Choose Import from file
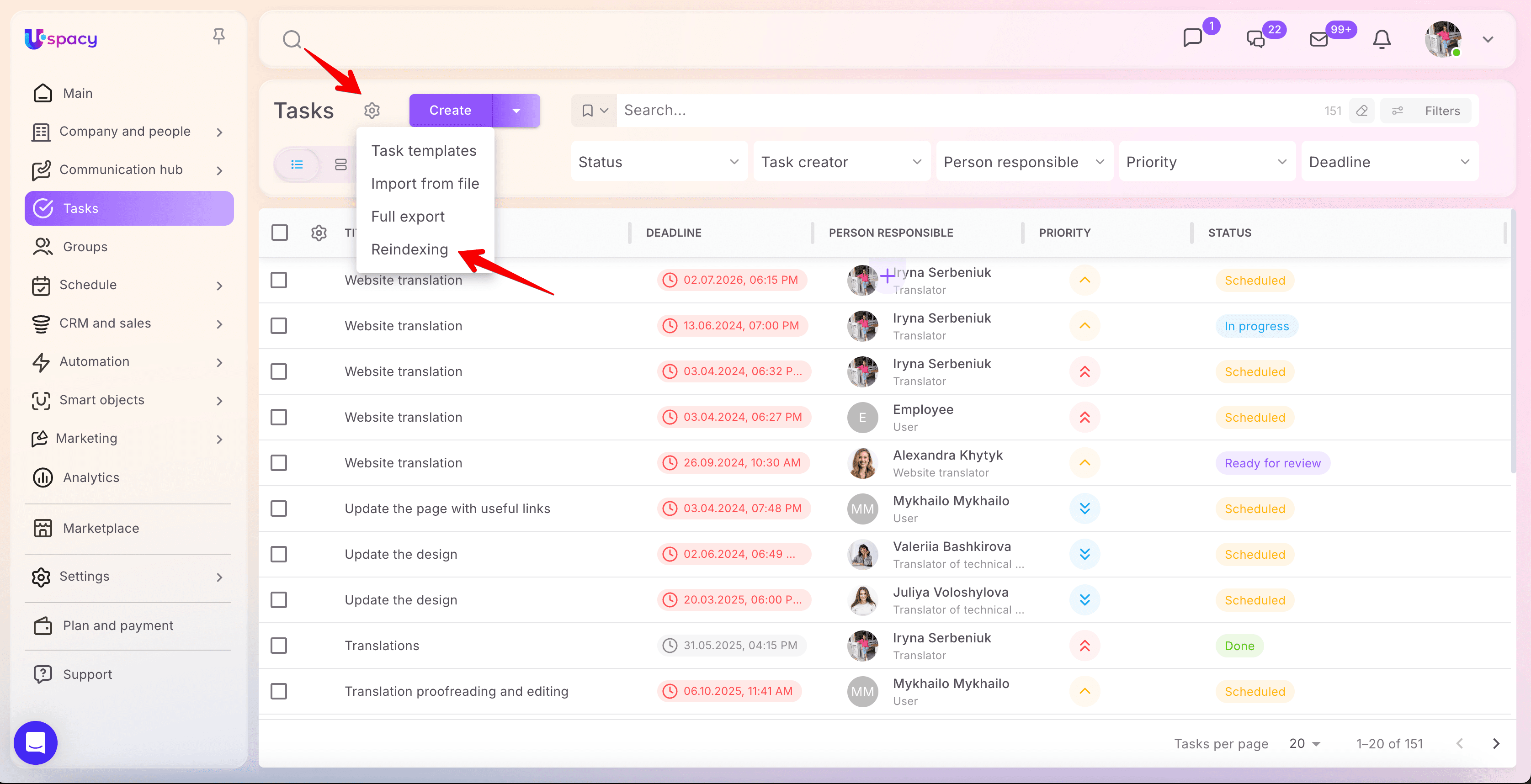The height and width of the screenshot is (784, 1531). pyautogui.click(x=425, y=184)
